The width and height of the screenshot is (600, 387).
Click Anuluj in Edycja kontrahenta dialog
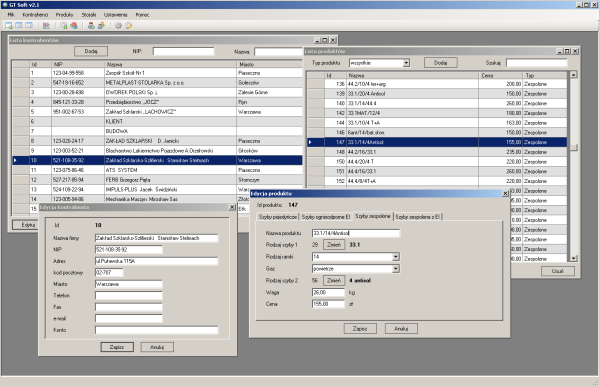(157, 347)
